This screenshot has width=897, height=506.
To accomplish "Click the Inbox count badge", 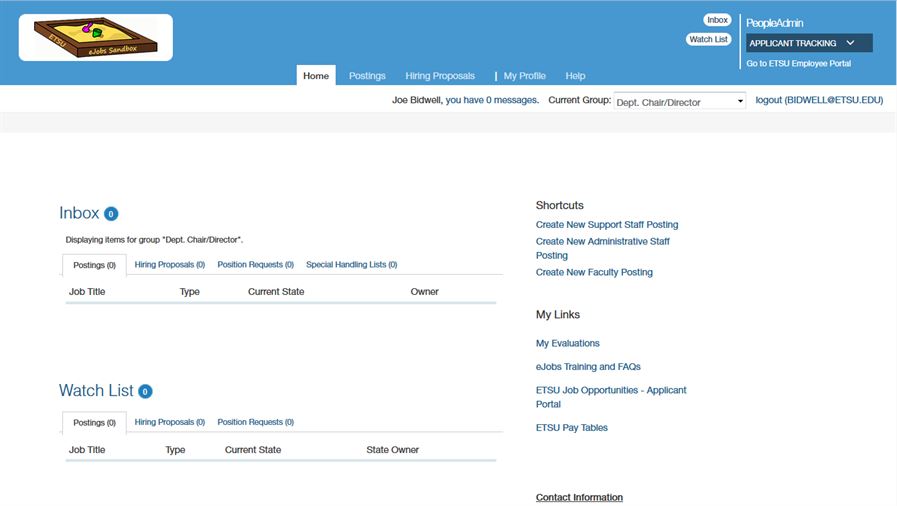I will pos(111,214).
